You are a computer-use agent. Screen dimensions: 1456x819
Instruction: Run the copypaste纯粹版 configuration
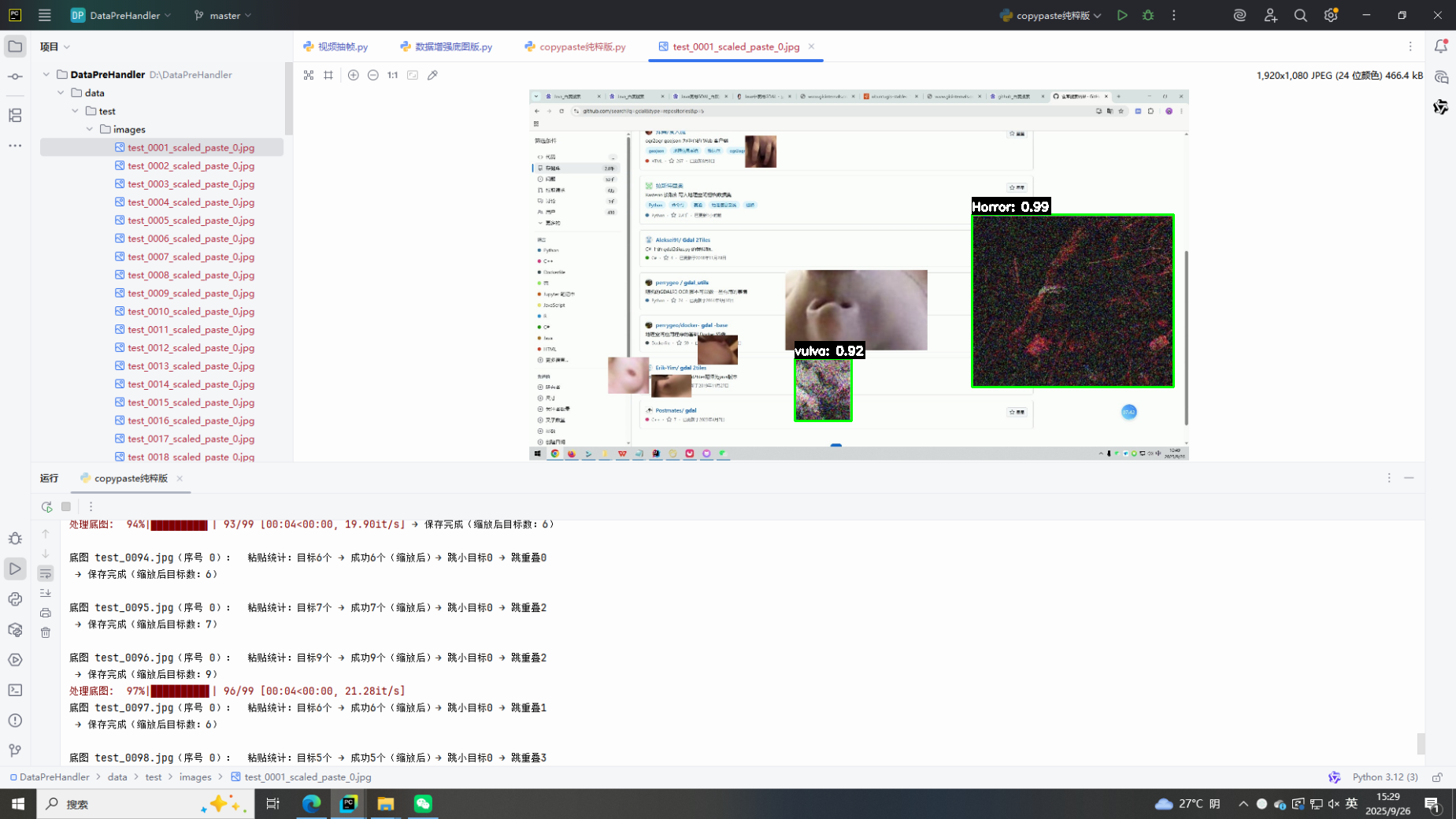(x=1122, y=15)
